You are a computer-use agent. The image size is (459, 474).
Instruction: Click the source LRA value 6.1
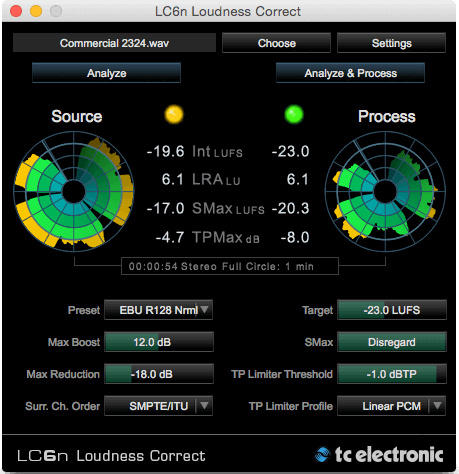tap(172, 179)
